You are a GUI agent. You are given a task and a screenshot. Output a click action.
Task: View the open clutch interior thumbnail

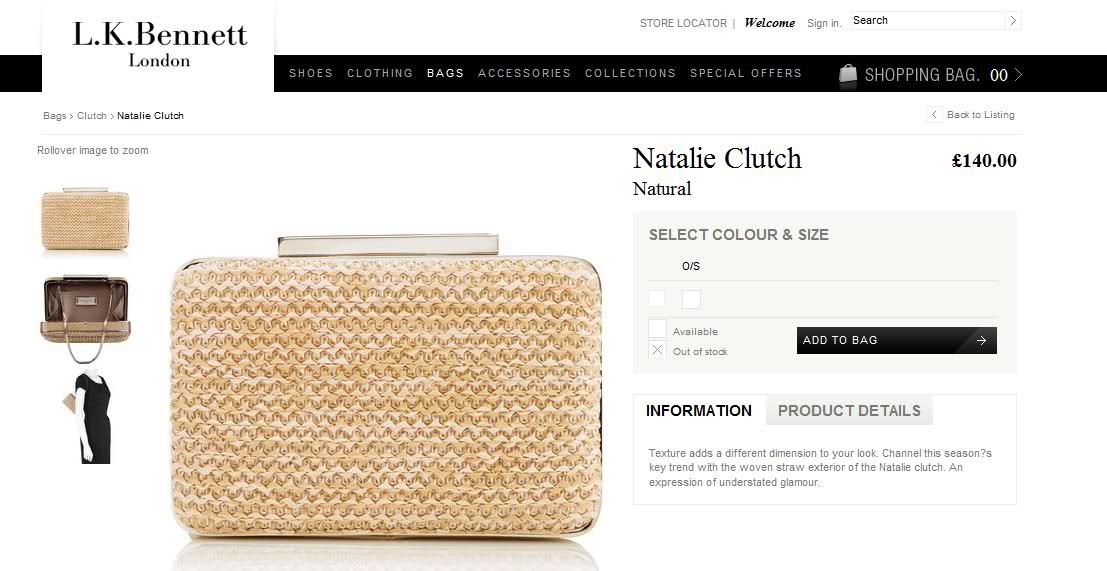(85, 318)
